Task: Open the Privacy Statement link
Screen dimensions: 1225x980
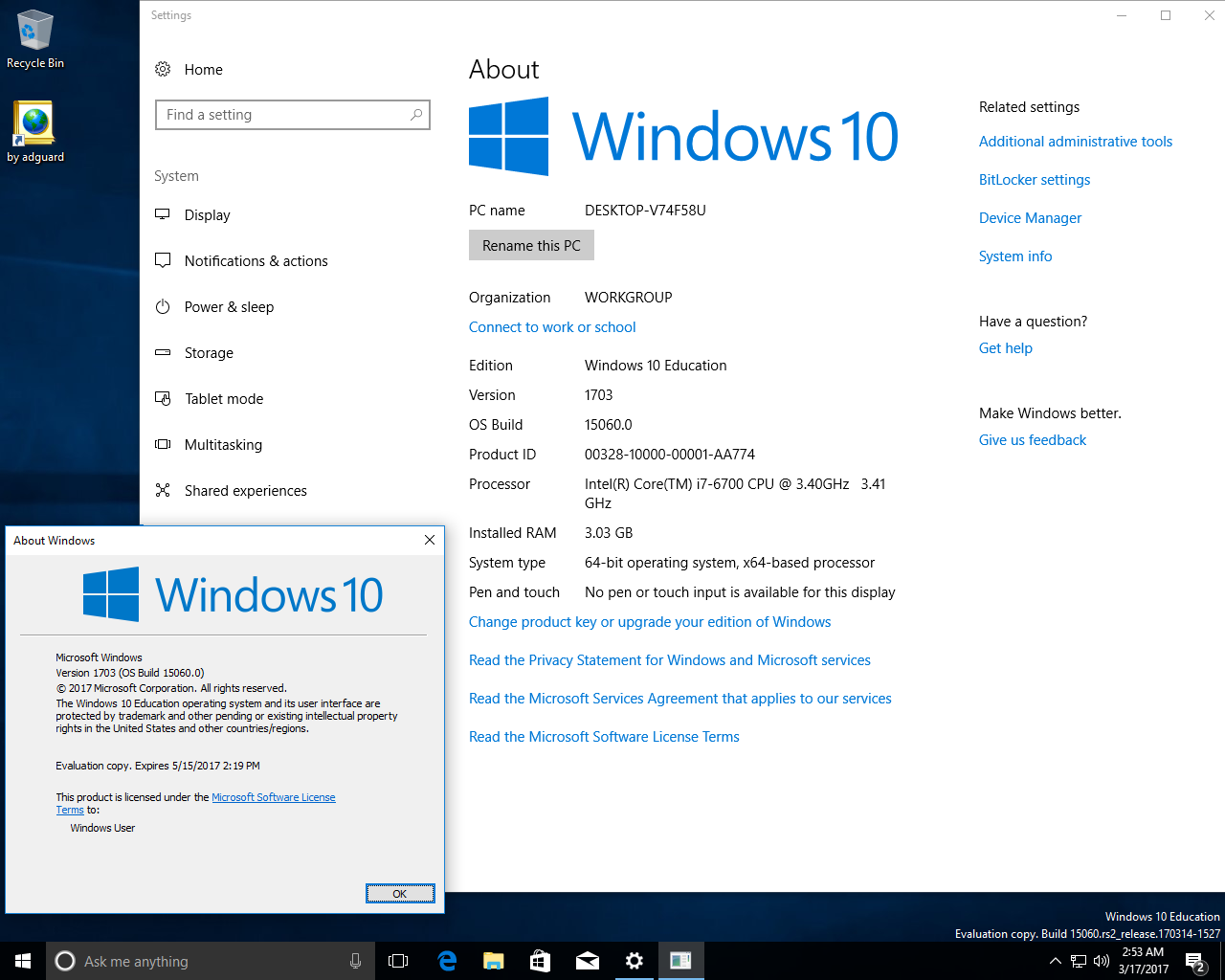Action: click(670, 660)
